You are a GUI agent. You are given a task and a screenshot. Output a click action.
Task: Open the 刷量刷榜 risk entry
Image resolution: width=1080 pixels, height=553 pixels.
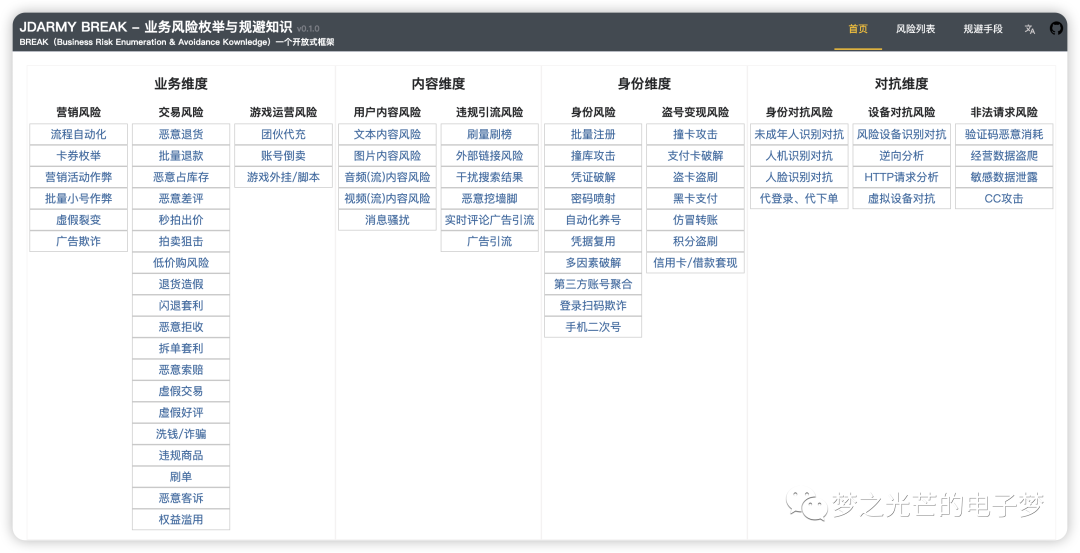click(489, 134)
